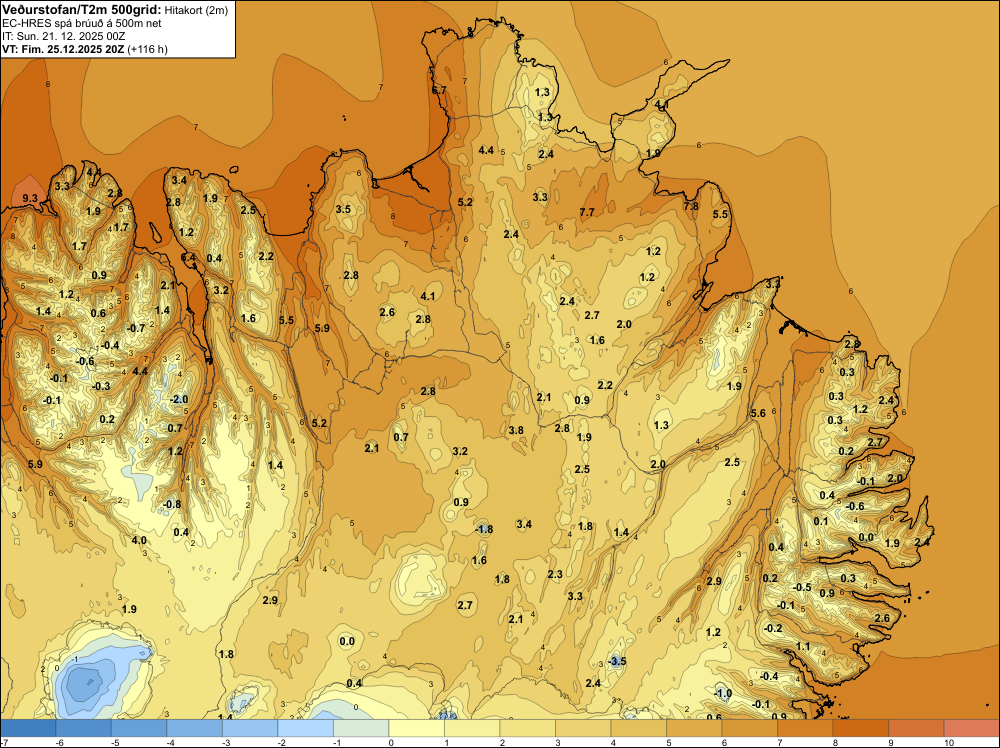
Task: Click the legend swatch between 7 and 8
Action: (x=805, y=728)
